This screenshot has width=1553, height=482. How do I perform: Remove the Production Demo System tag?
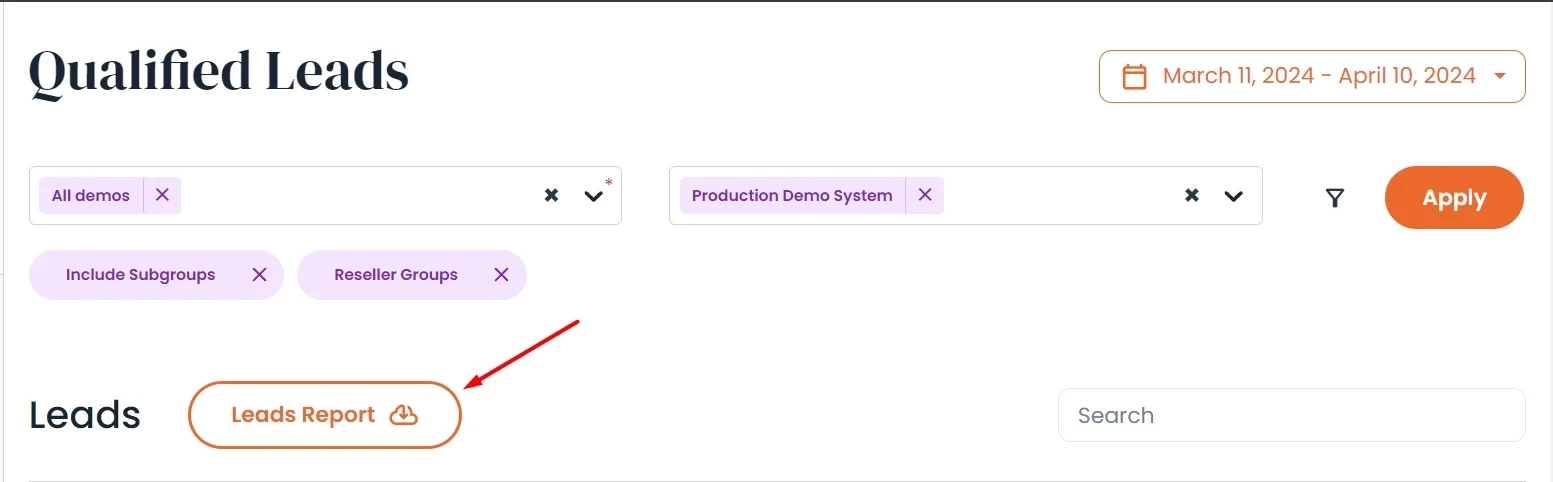pyautogui.click(x=925, y=195)
